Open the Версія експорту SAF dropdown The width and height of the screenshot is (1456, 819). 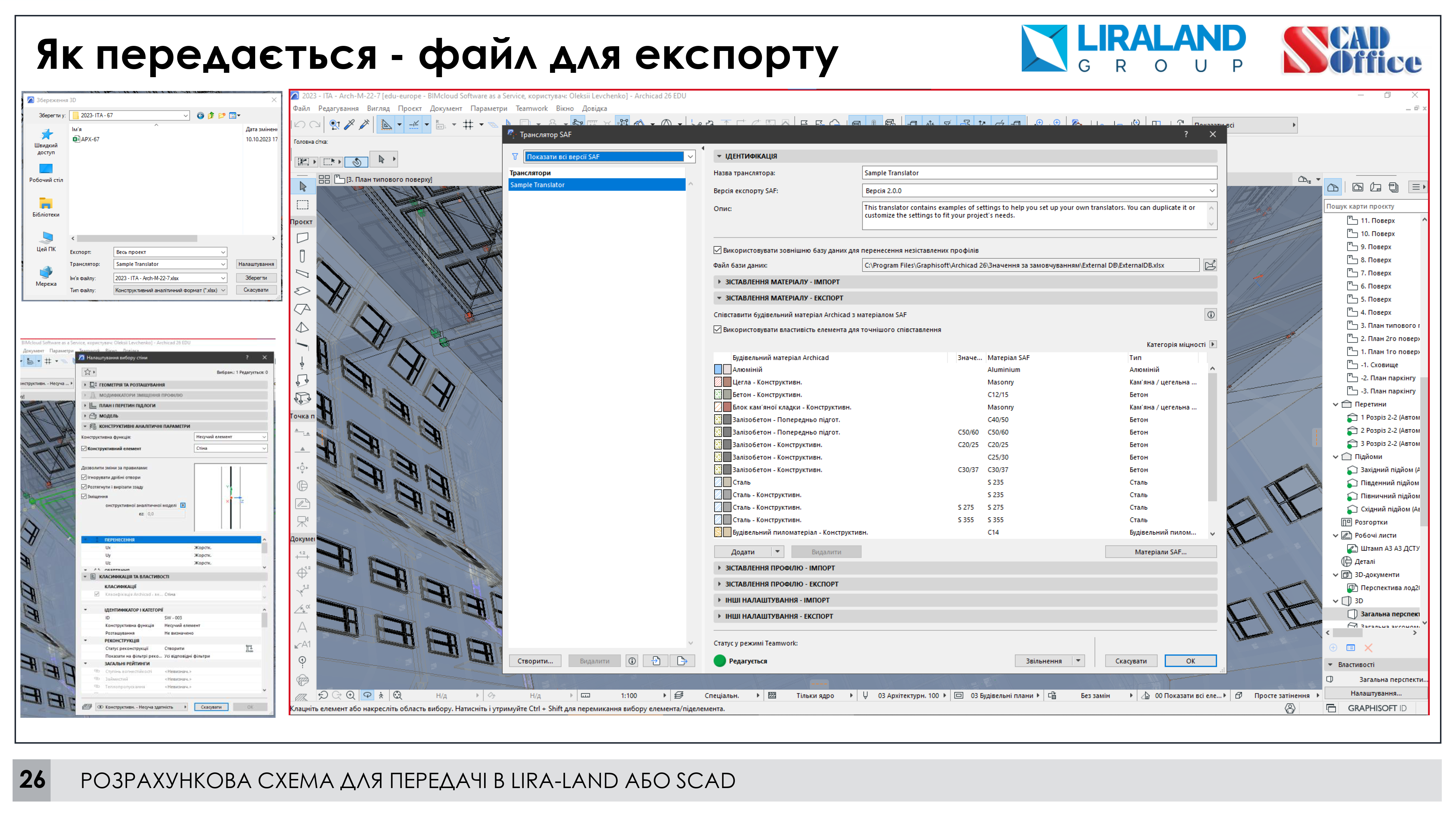[1039, 190]
